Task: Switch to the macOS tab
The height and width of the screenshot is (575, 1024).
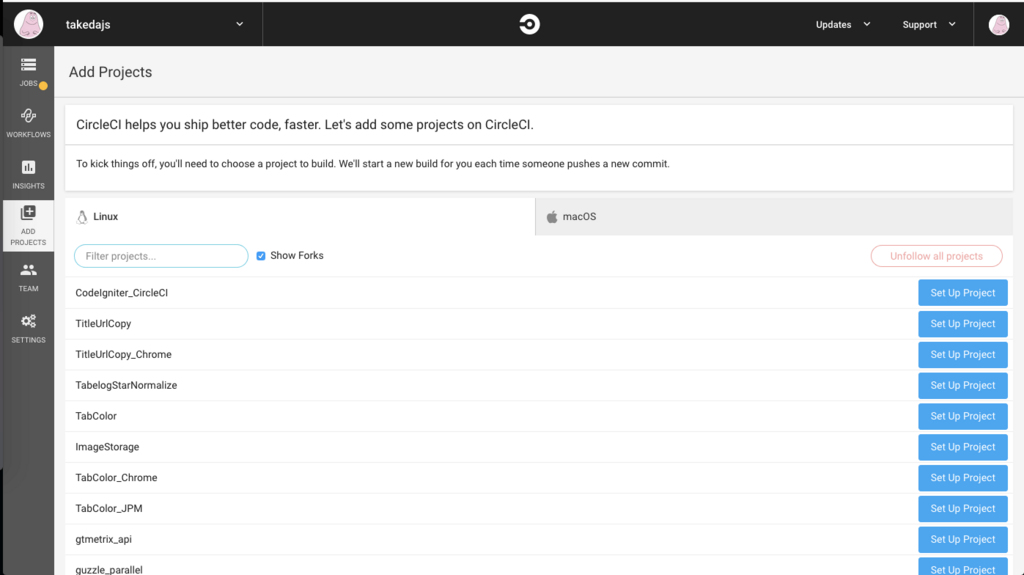Action: tap(774, 217)
